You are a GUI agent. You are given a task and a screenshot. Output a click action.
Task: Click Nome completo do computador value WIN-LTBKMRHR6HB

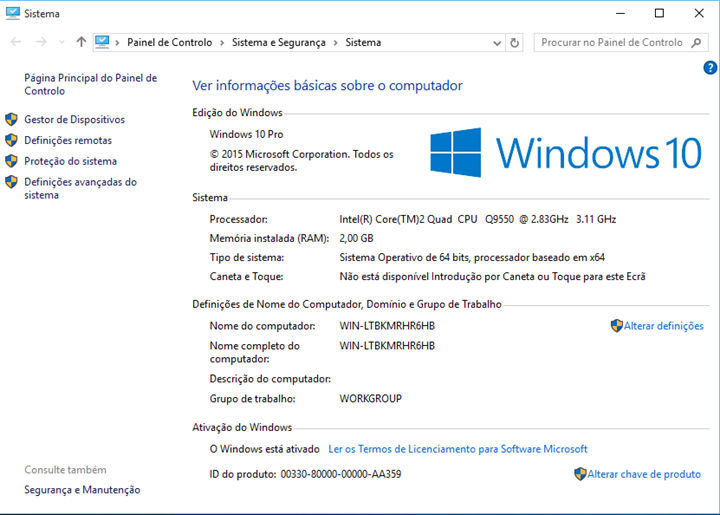click(387, 346)
